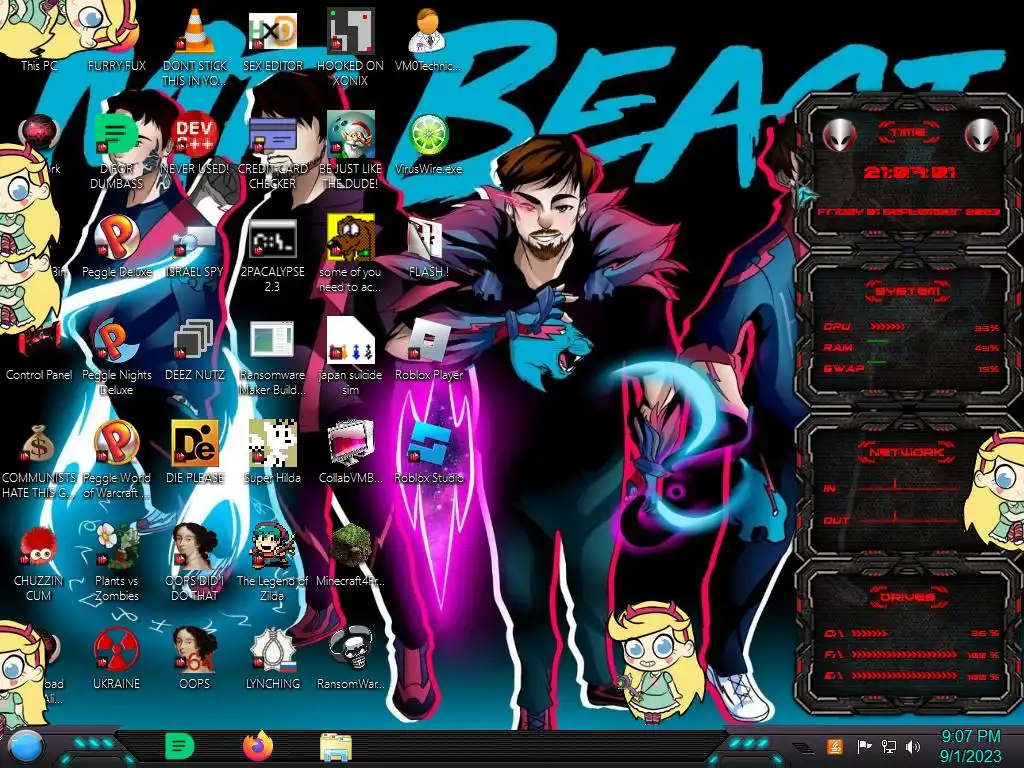This screenshot has height=768, width=1024.
Task: Click the NETWORK gadget header
Action: pyautogui.click(x=908, y=452)
